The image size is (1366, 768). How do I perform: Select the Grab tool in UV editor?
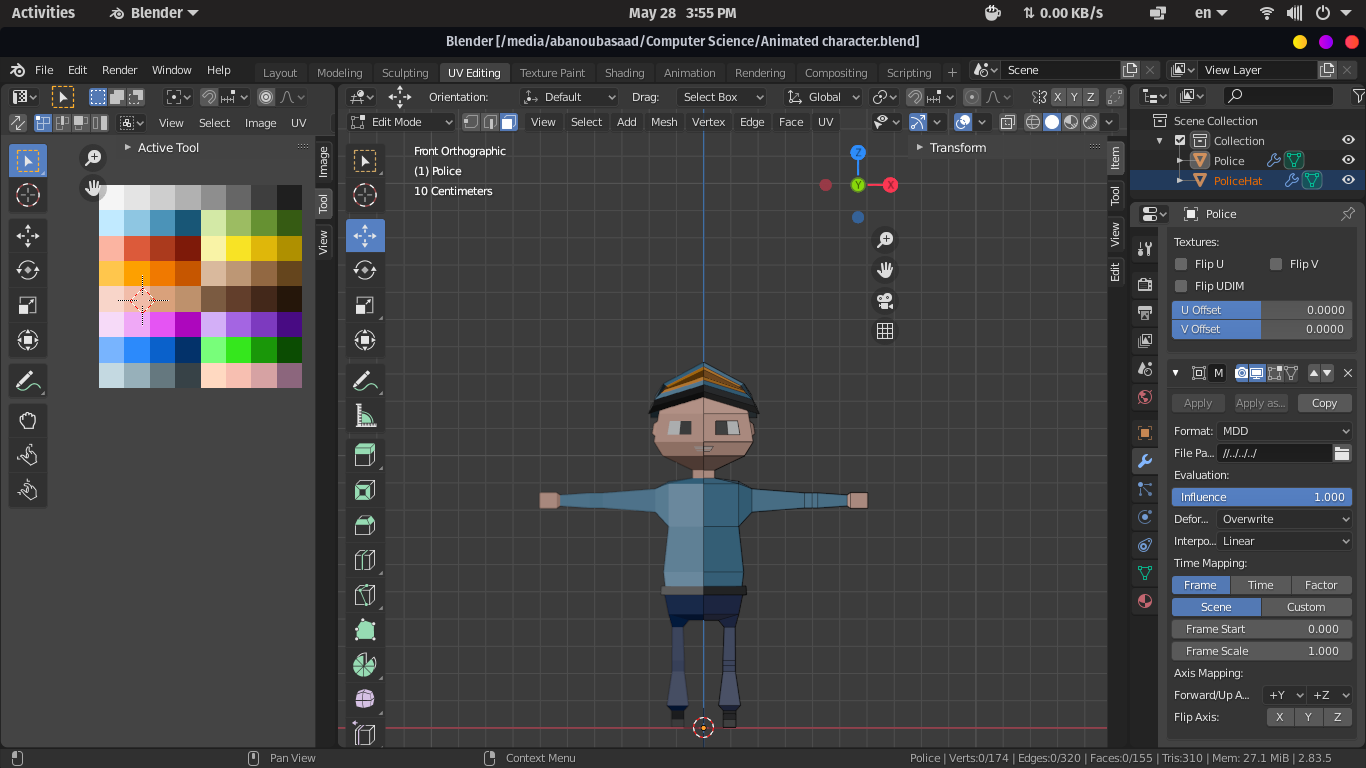point(28,421)
